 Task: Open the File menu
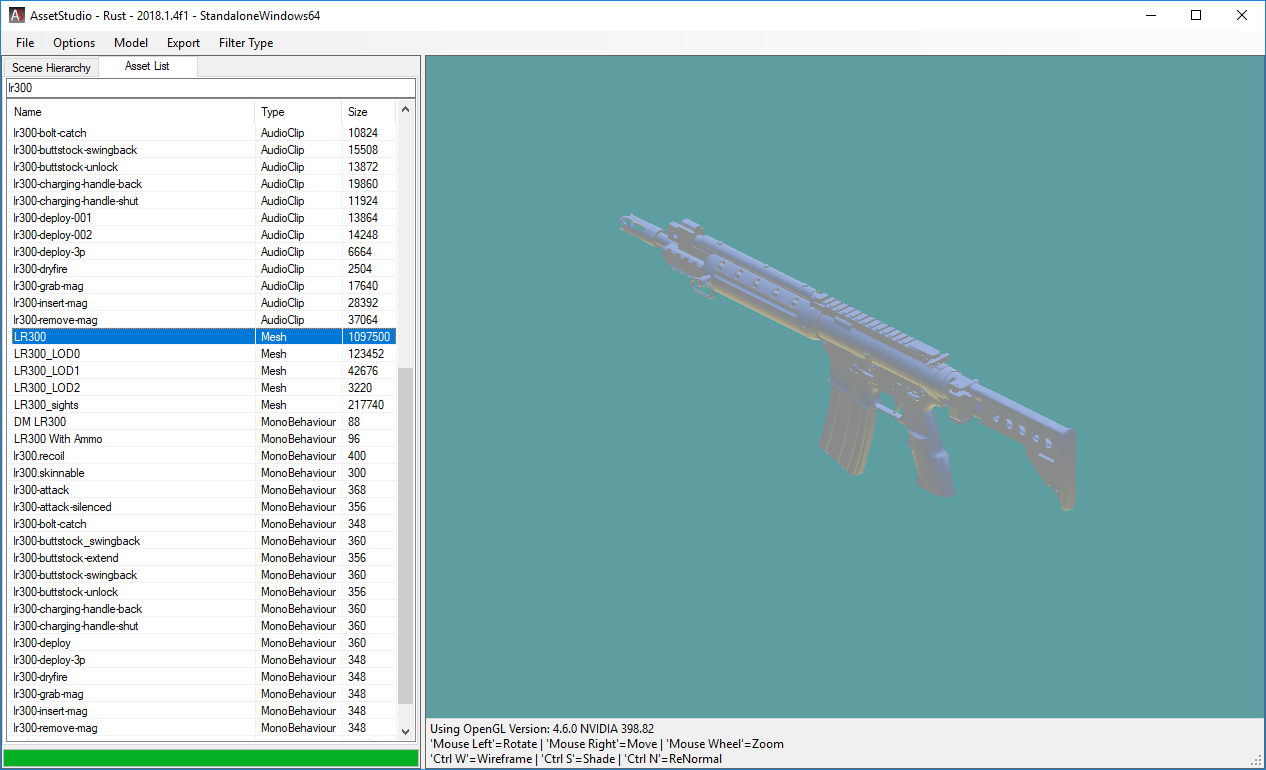pyautogui.click(x=24, y=43)
